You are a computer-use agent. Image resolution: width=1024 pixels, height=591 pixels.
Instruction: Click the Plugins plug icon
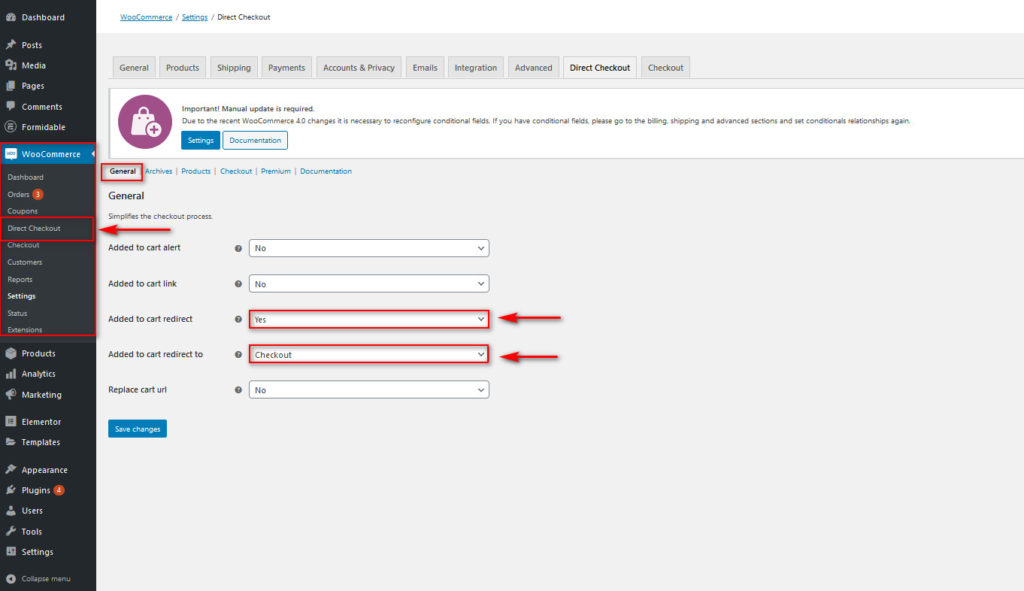click(11, 490)
